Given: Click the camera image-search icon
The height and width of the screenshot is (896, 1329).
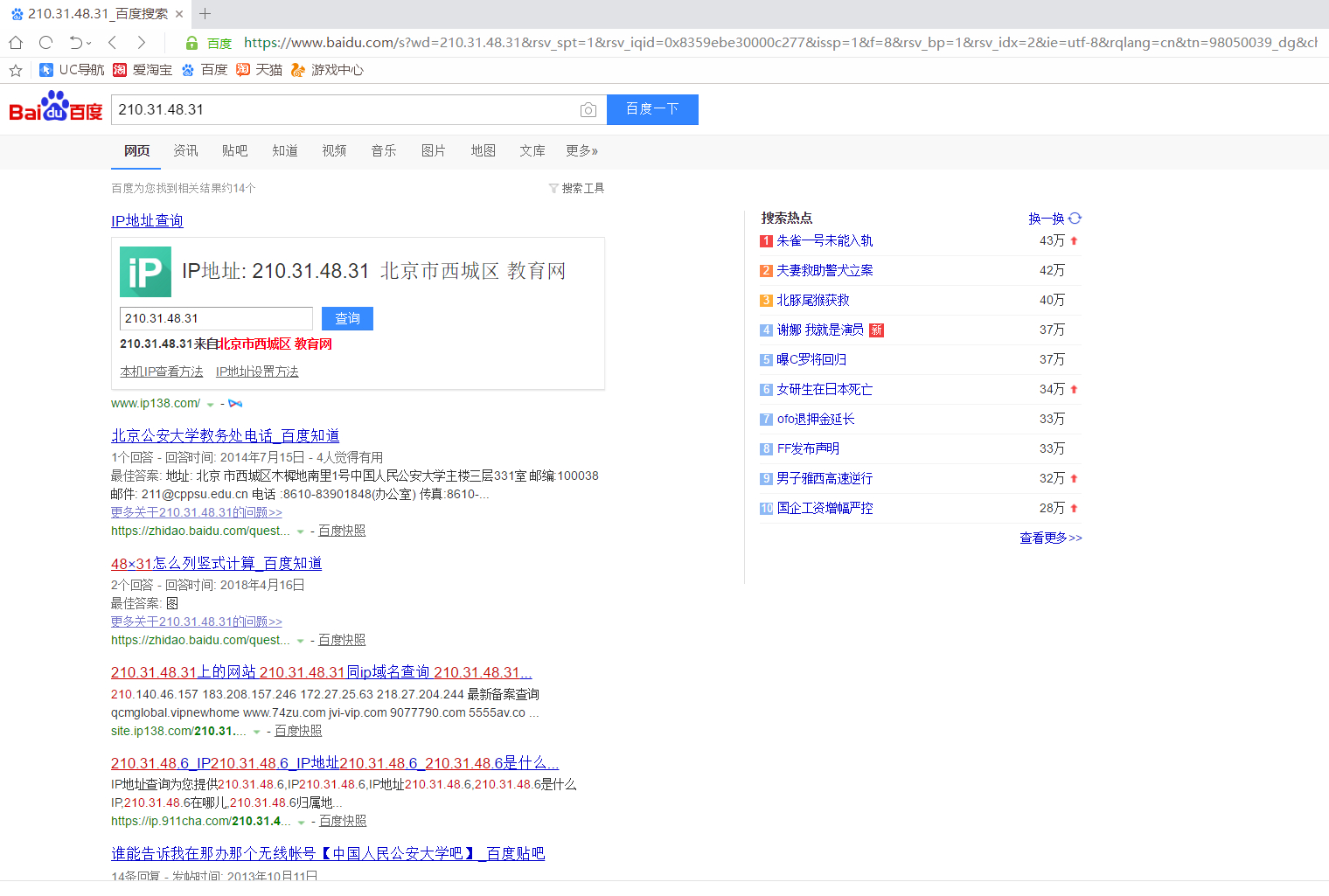Looking at the screenshot, I should coord(588,110).
